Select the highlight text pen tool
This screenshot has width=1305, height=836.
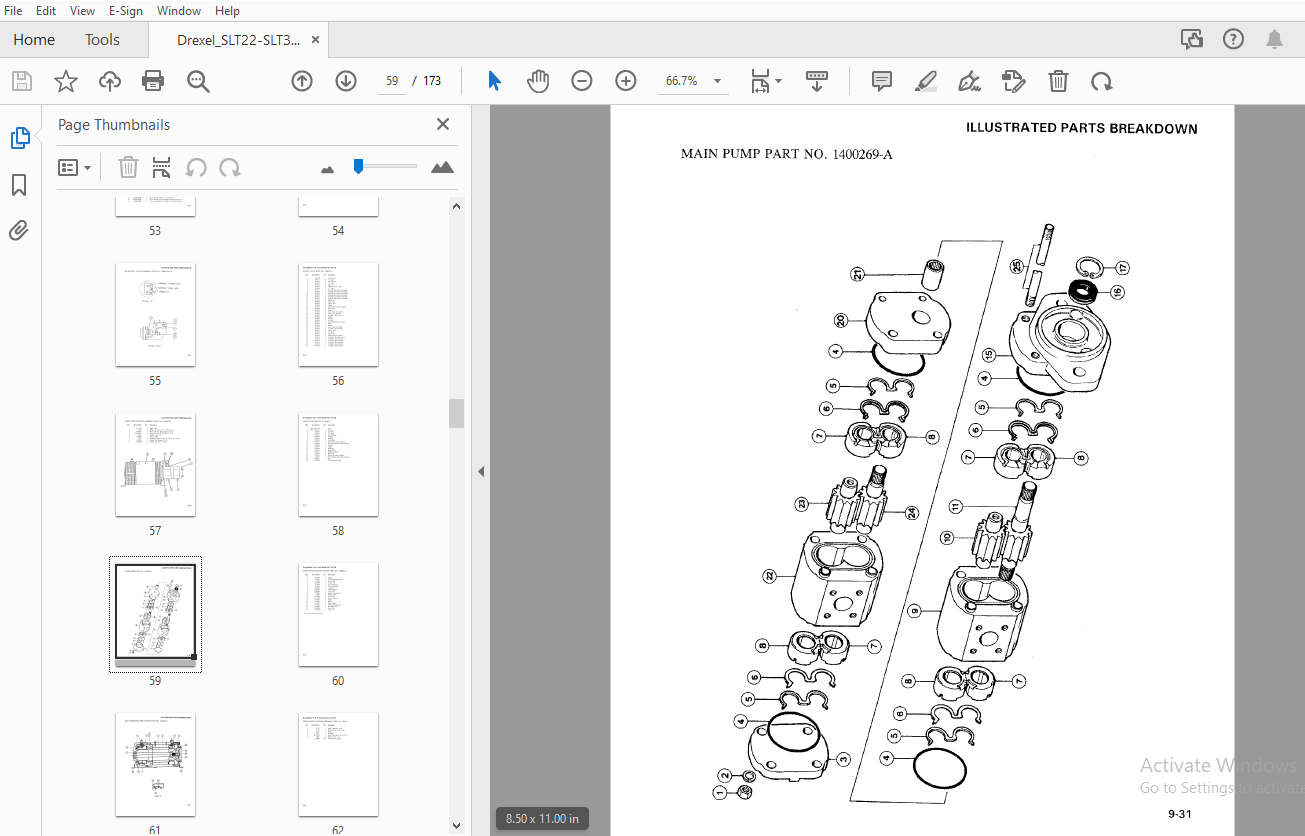point(926,81)
